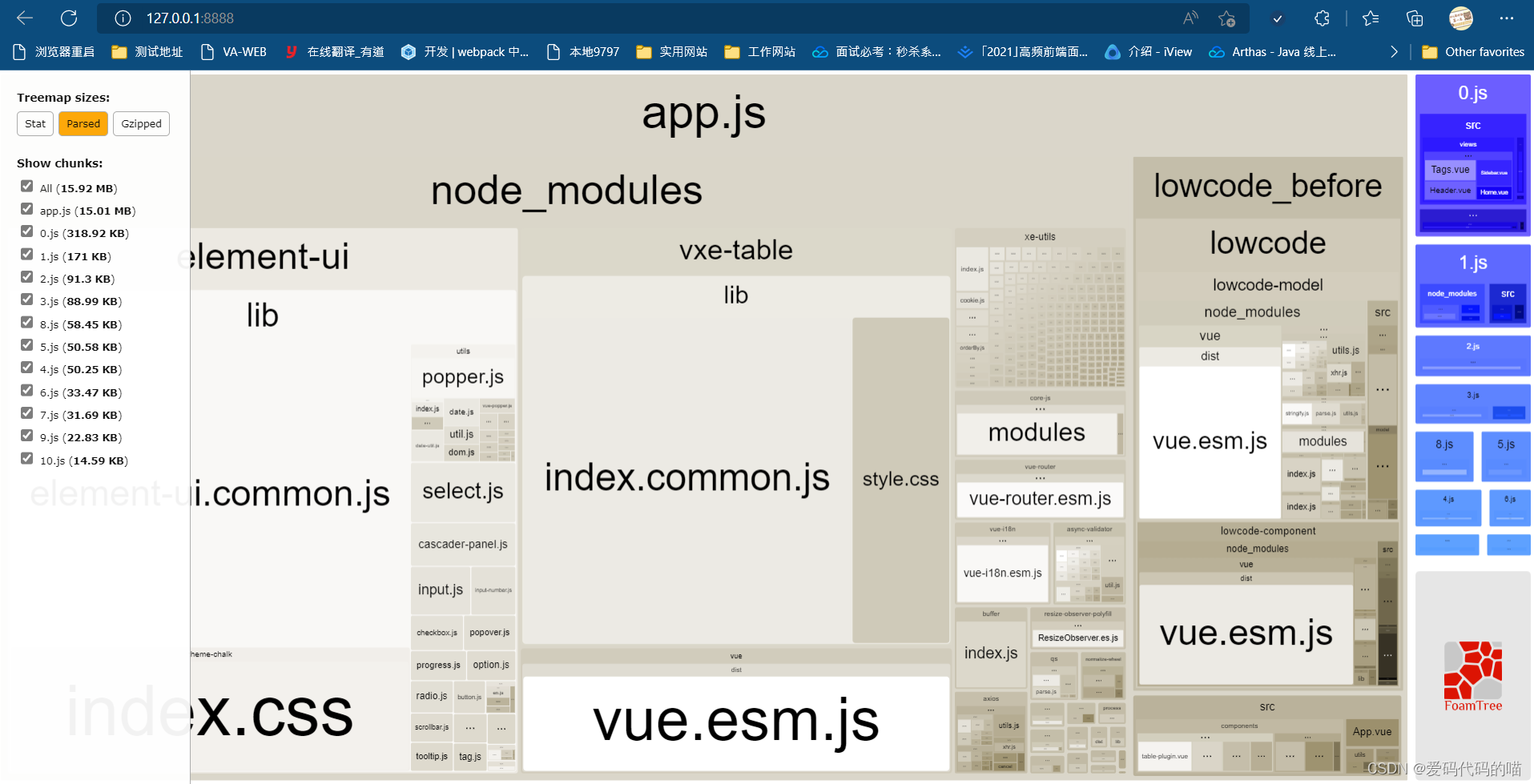Image resolution: width=1534 pixels, height=784 pixels.
Task: Open the Other favorites folder
Action: tap(1473, 52)
